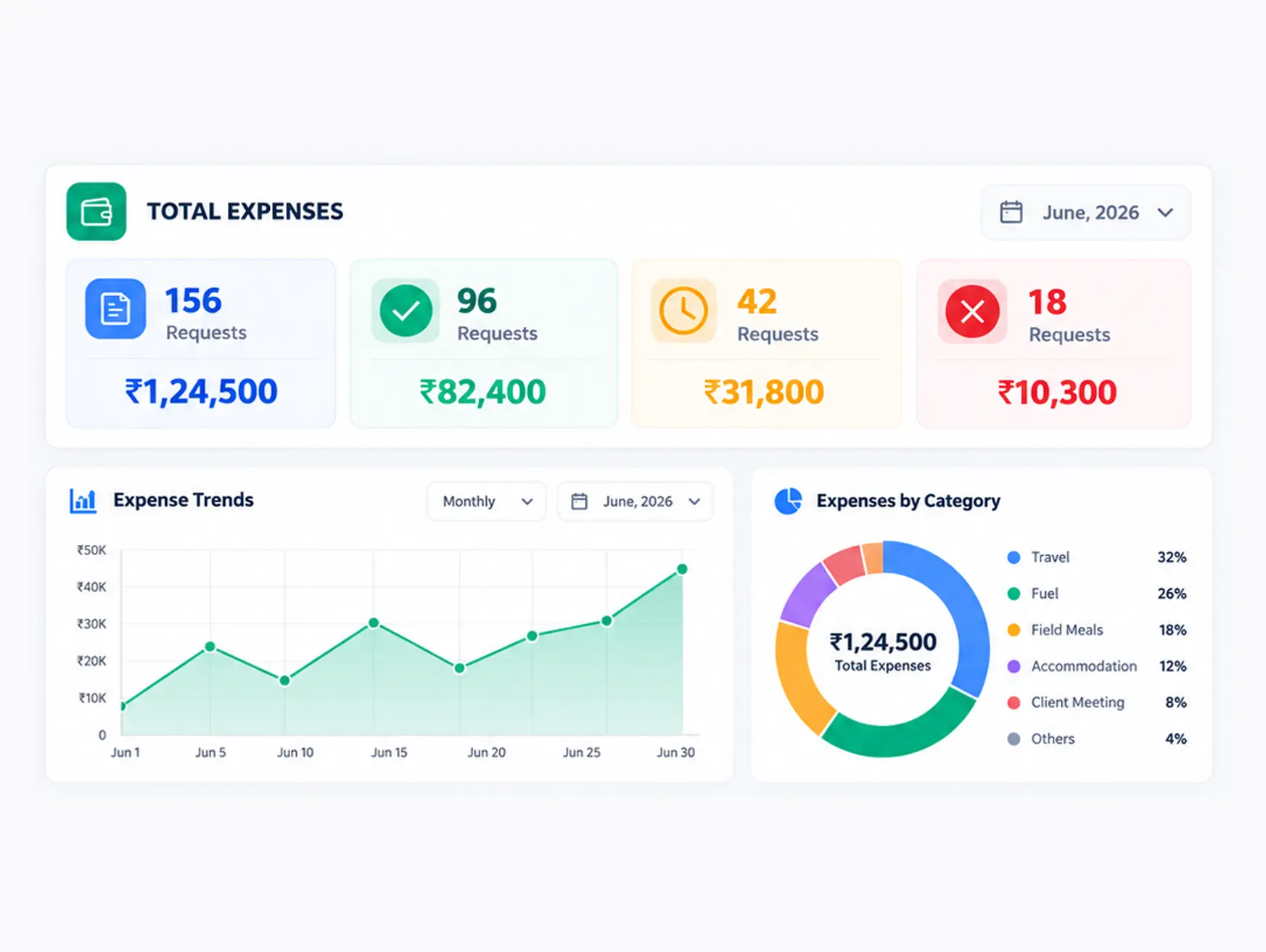Click the ₹10,300 rejected amount
The height and width of the screenshot is (952, 1266).
pyautogui.click(x=1057, y=393)
